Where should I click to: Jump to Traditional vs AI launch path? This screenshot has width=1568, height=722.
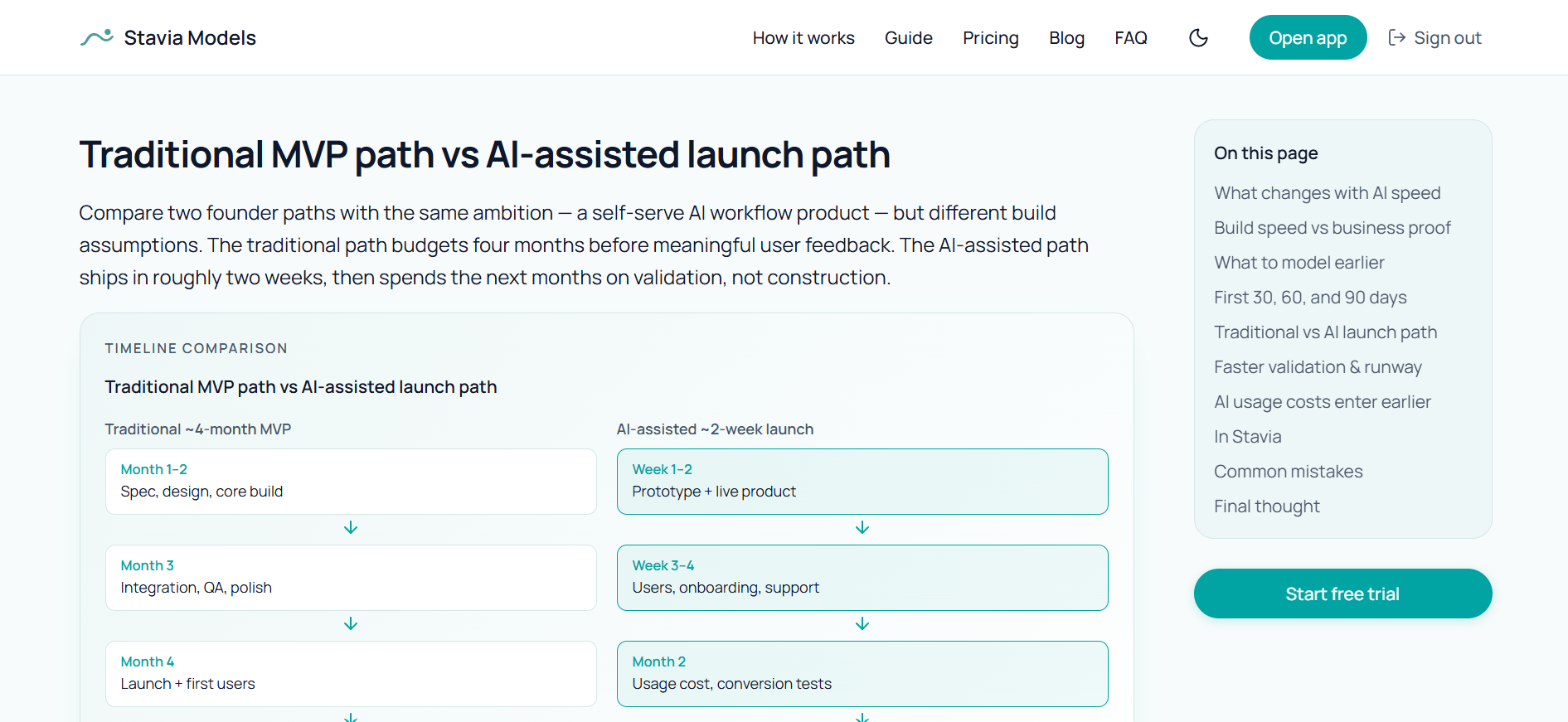point(1325,332)
